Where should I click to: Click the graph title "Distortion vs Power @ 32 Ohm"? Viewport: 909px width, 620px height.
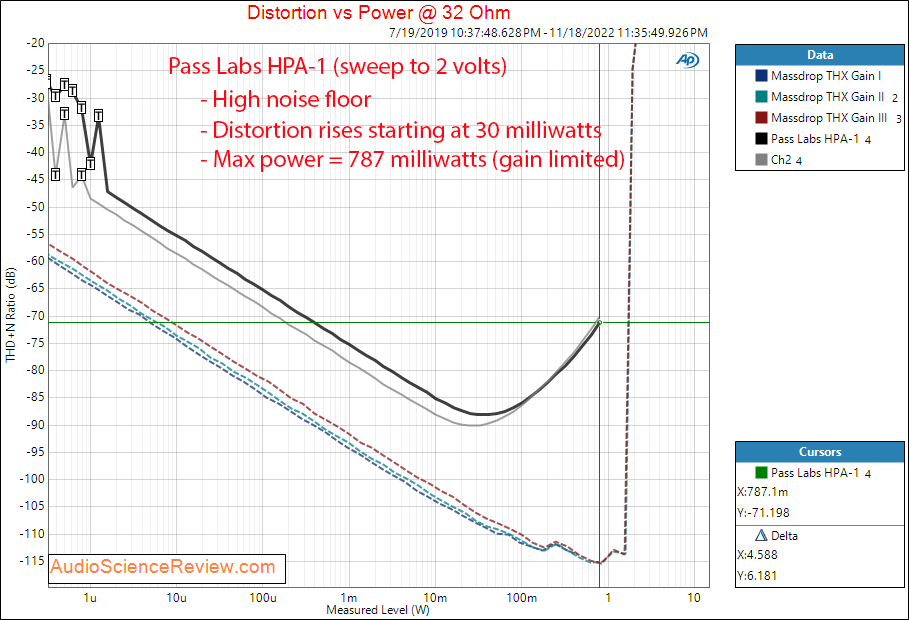(x=379, y=12)
